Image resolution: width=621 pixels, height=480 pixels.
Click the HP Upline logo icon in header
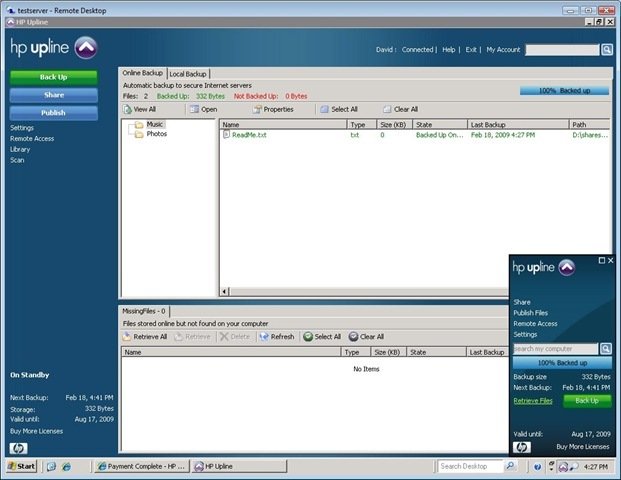click(x=86, y=48)
